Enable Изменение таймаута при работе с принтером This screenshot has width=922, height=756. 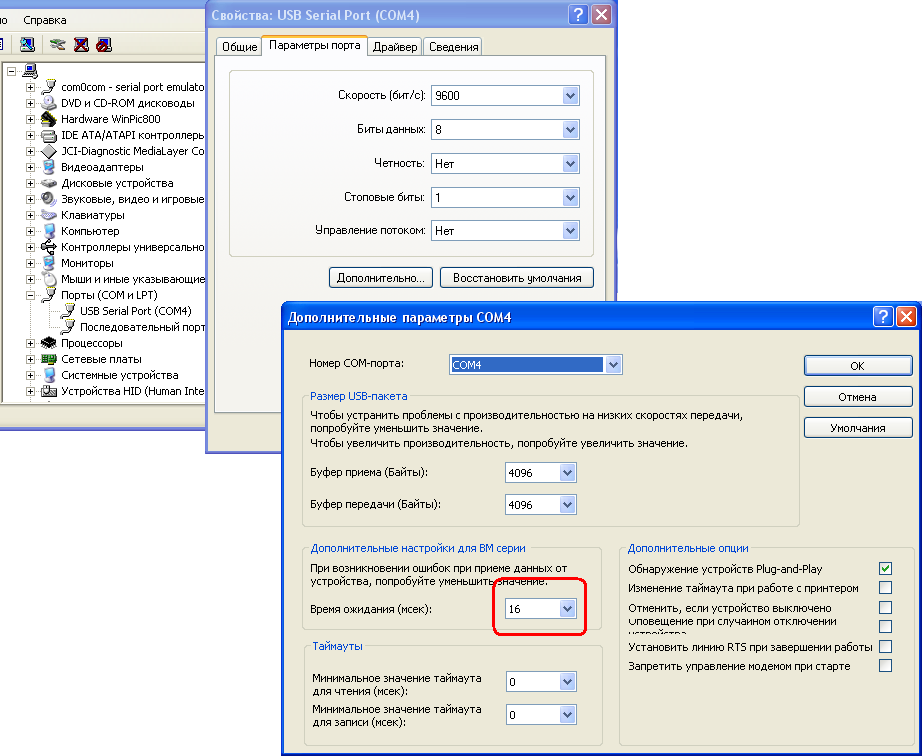click(x=886, y=588)
